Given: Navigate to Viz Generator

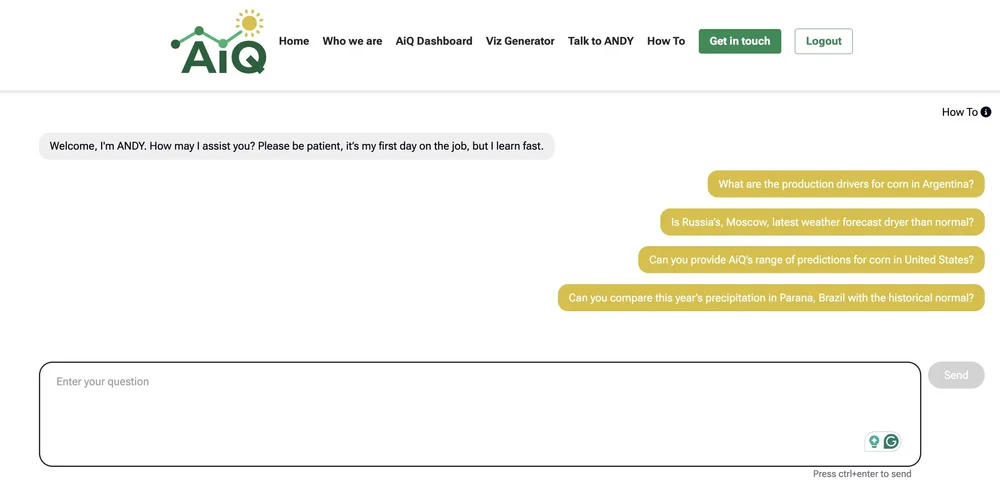Looking at the screenshot, I should tap(520, 41).
